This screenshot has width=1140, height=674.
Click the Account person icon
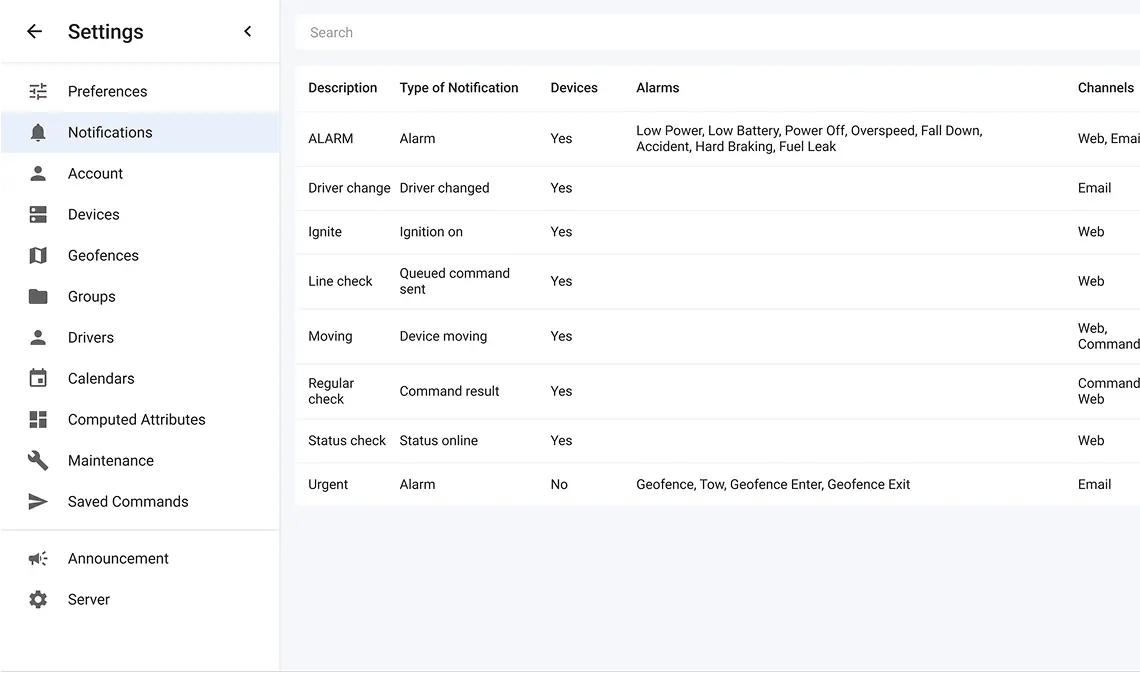click(38, 173)
